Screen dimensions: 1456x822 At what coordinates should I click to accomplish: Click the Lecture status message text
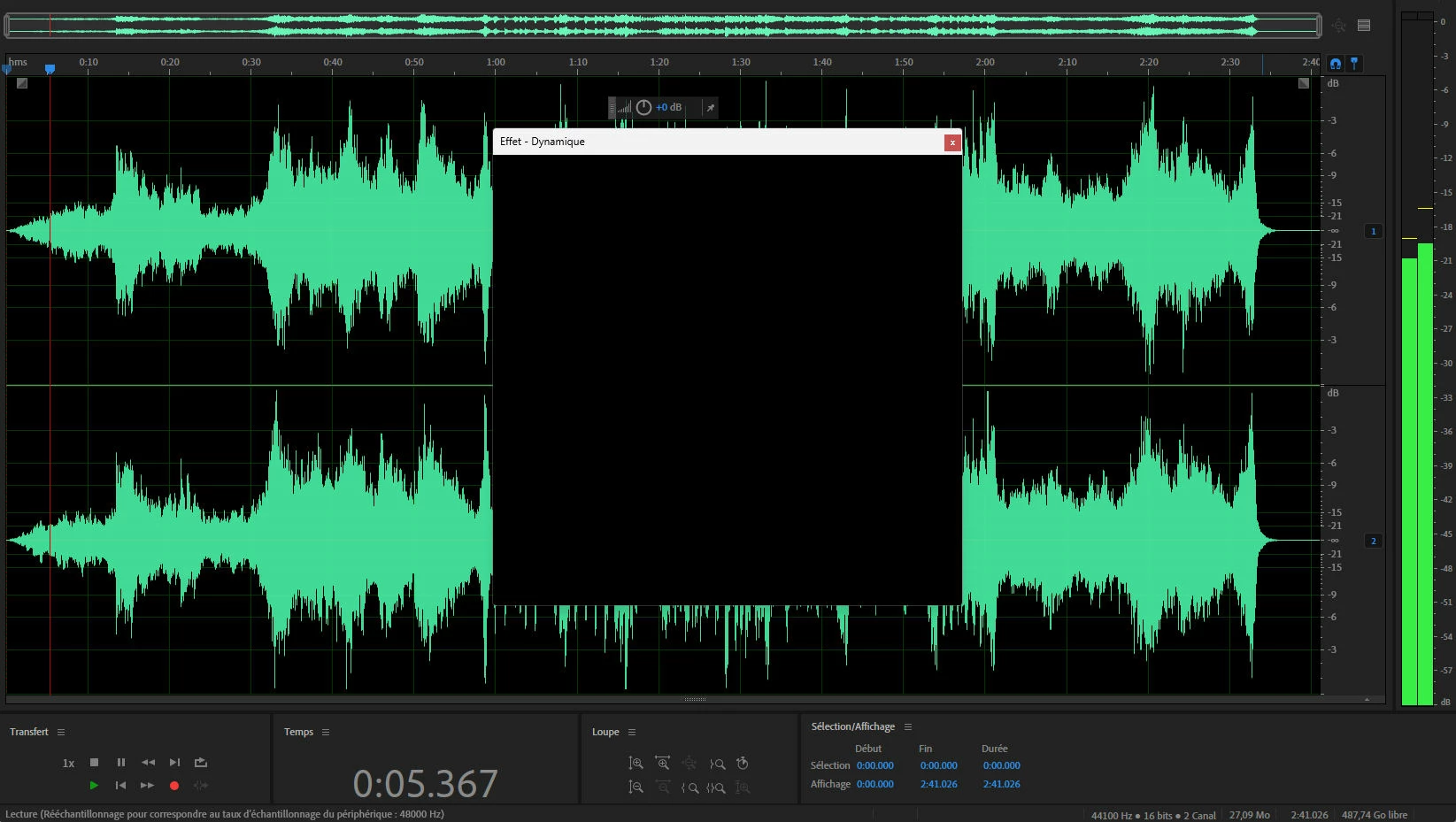click(225, 814)
